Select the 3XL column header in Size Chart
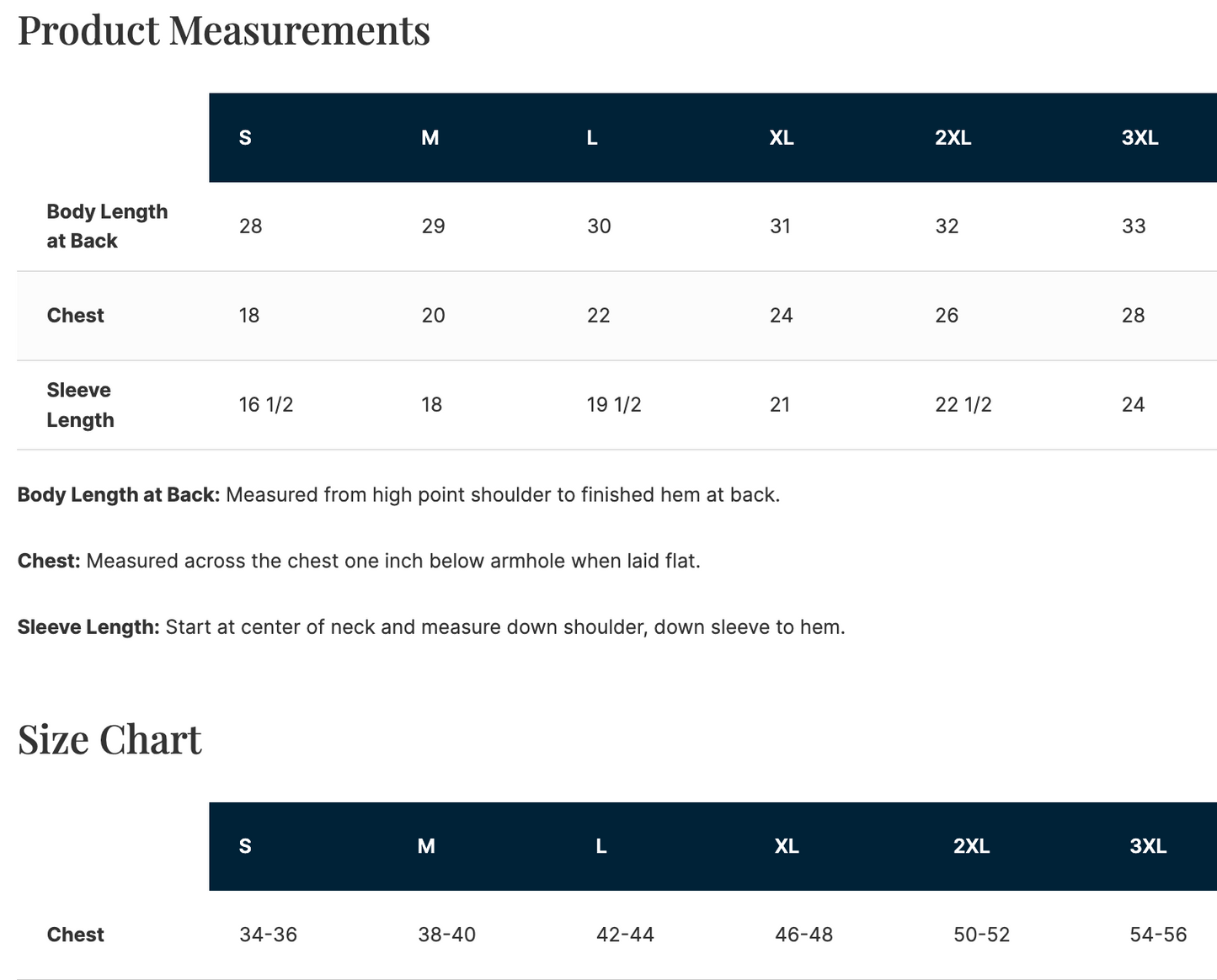1217x980 pixels. click(1148, 847)
